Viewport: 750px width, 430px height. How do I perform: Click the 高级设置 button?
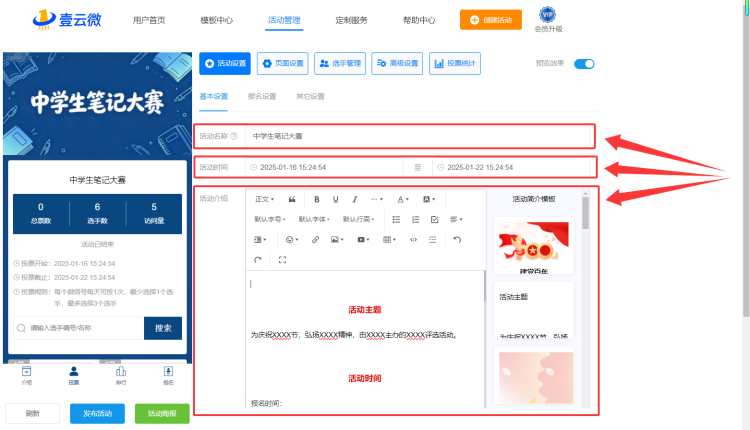(397, 64)
